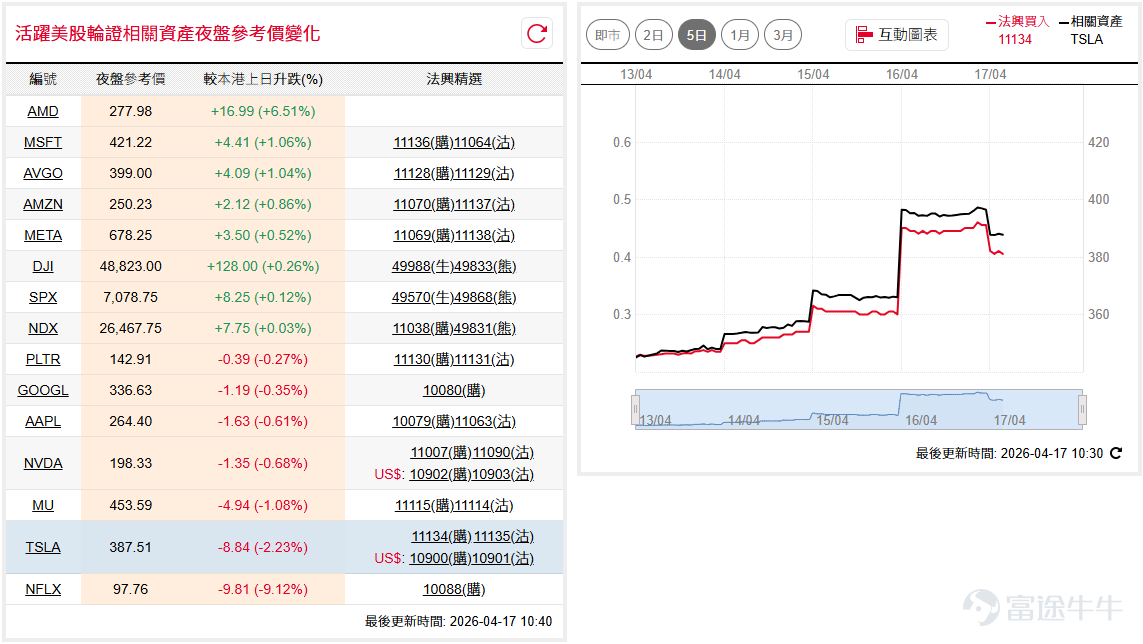The height and width of the screenshot is (644, 1143).
Task: Click TSLA overnight price 387.51
Action: point(130,547)
